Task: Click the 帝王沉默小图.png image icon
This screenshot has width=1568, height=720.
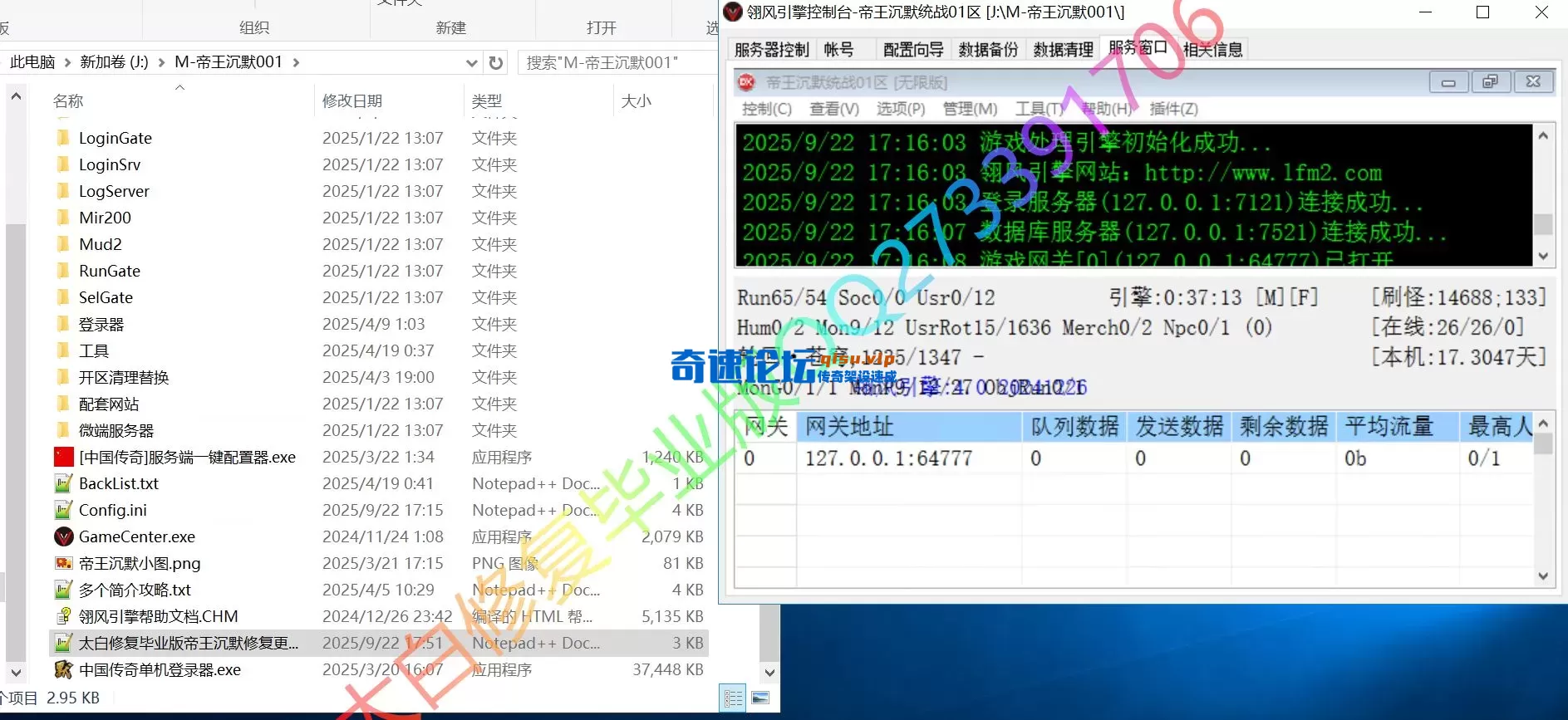Action: 64,563
